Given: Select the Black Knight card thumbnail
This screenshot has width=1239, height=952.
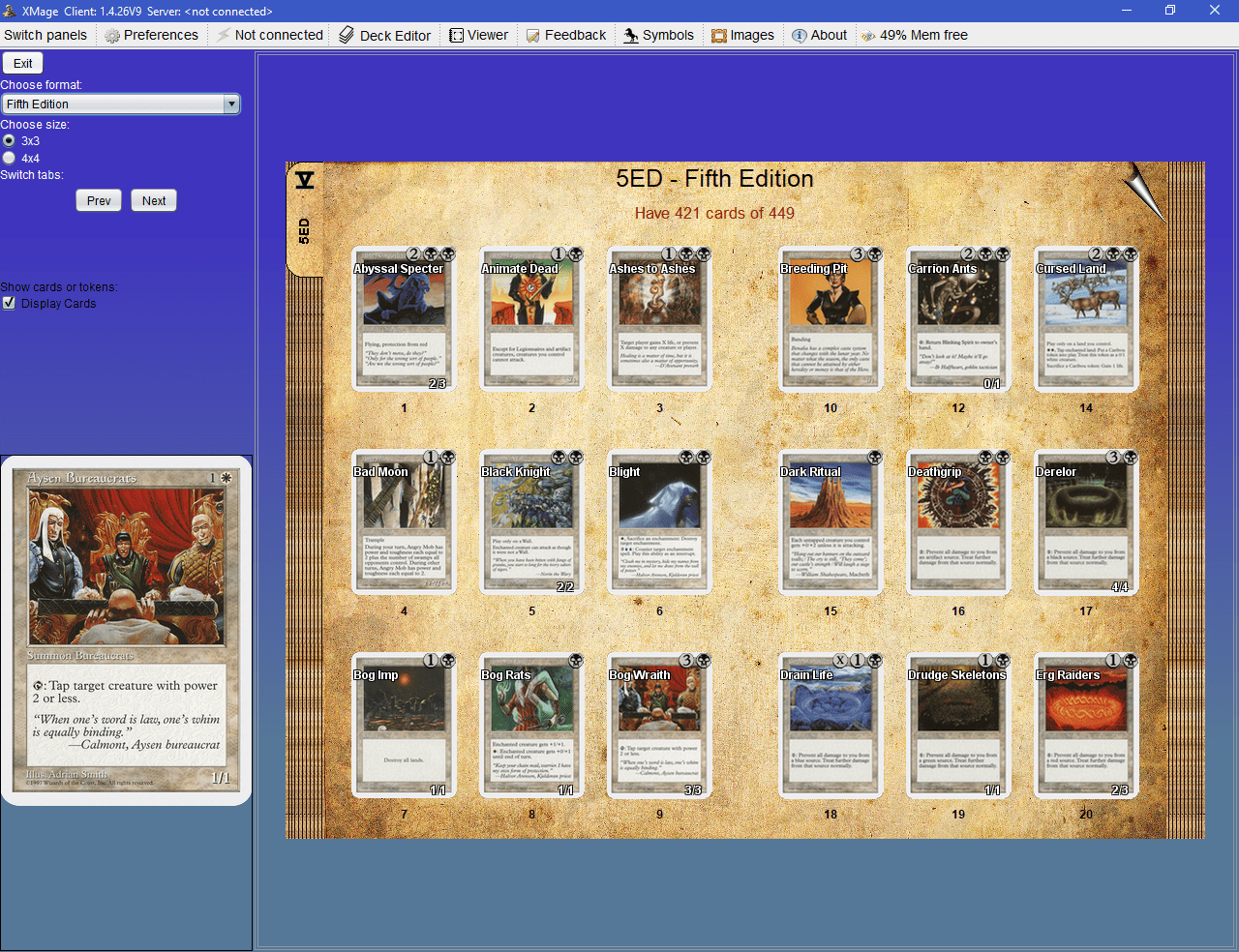Looking at the screenshot, I should (531, 522).
